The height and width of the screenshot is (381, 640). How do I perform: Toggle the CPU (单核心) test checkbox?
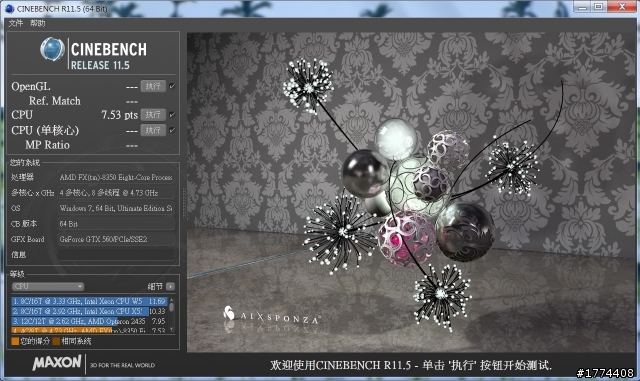tap(172, 130)
